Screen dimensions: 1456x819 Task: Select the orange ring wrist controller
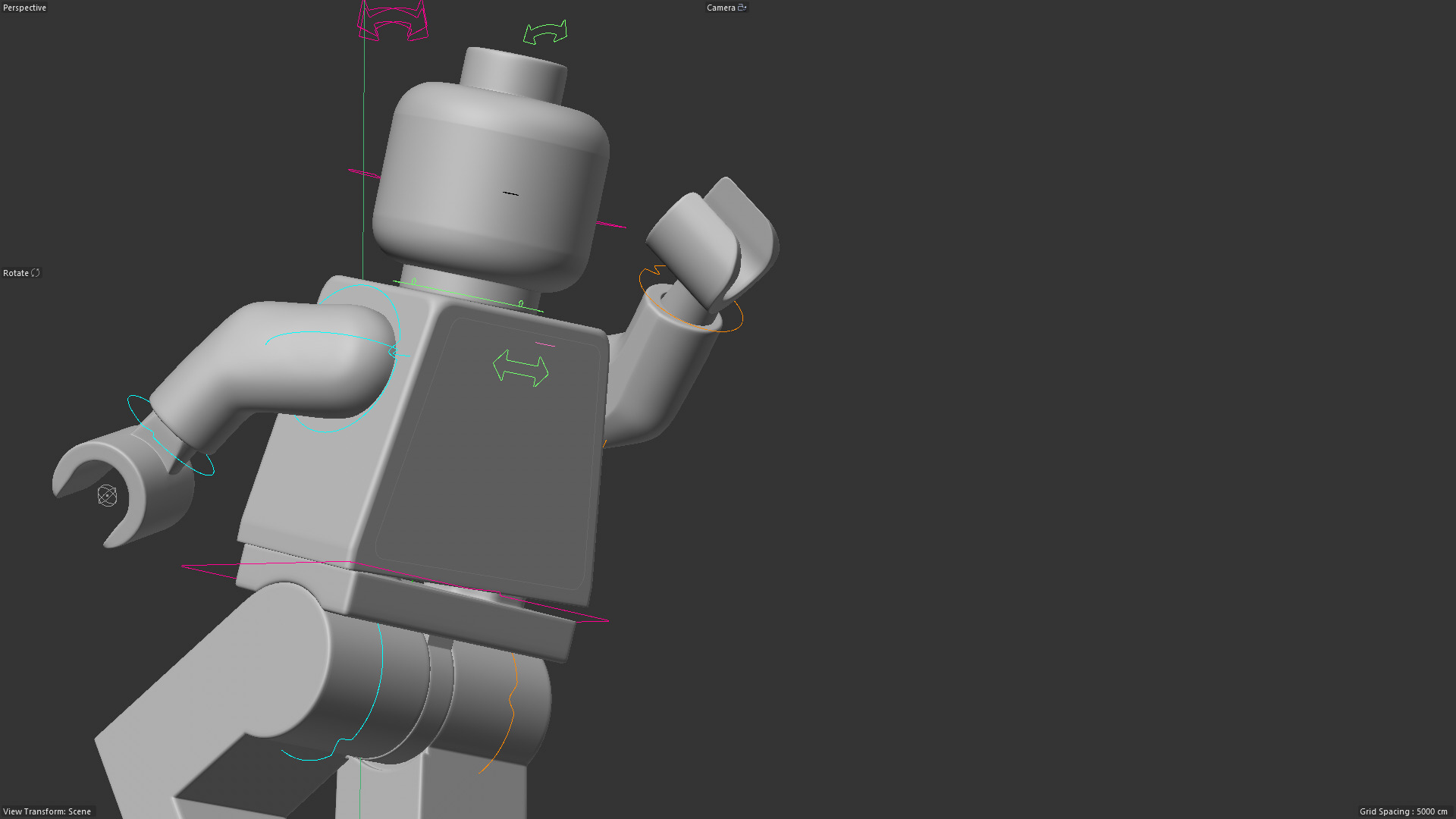pos(691,299)
